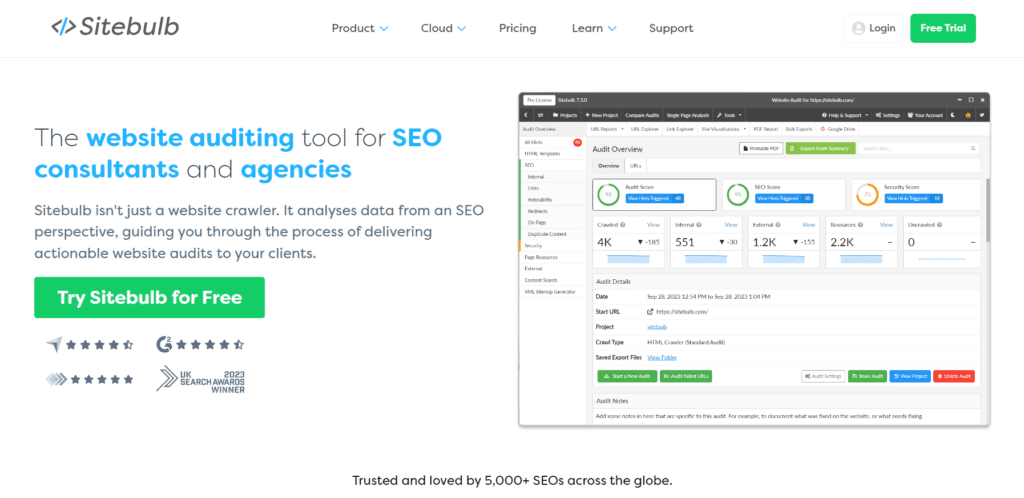Click the Export Audit Summary button
Image resolution: width=1024 pixels, height=498 pixels.
point(820,149)
